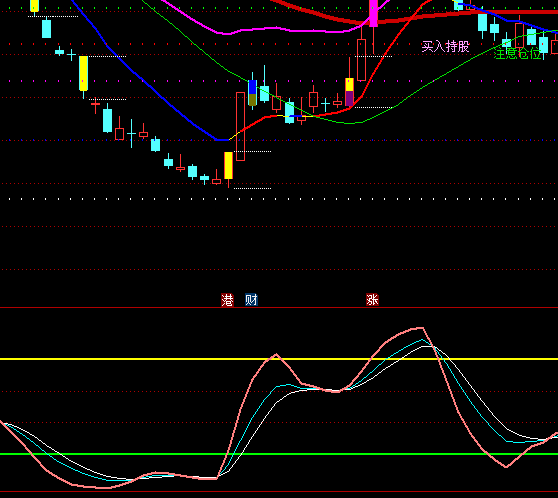558x498 pixels.
Task: Click the white dotted horizontal gridline
Action: [279, 199]
